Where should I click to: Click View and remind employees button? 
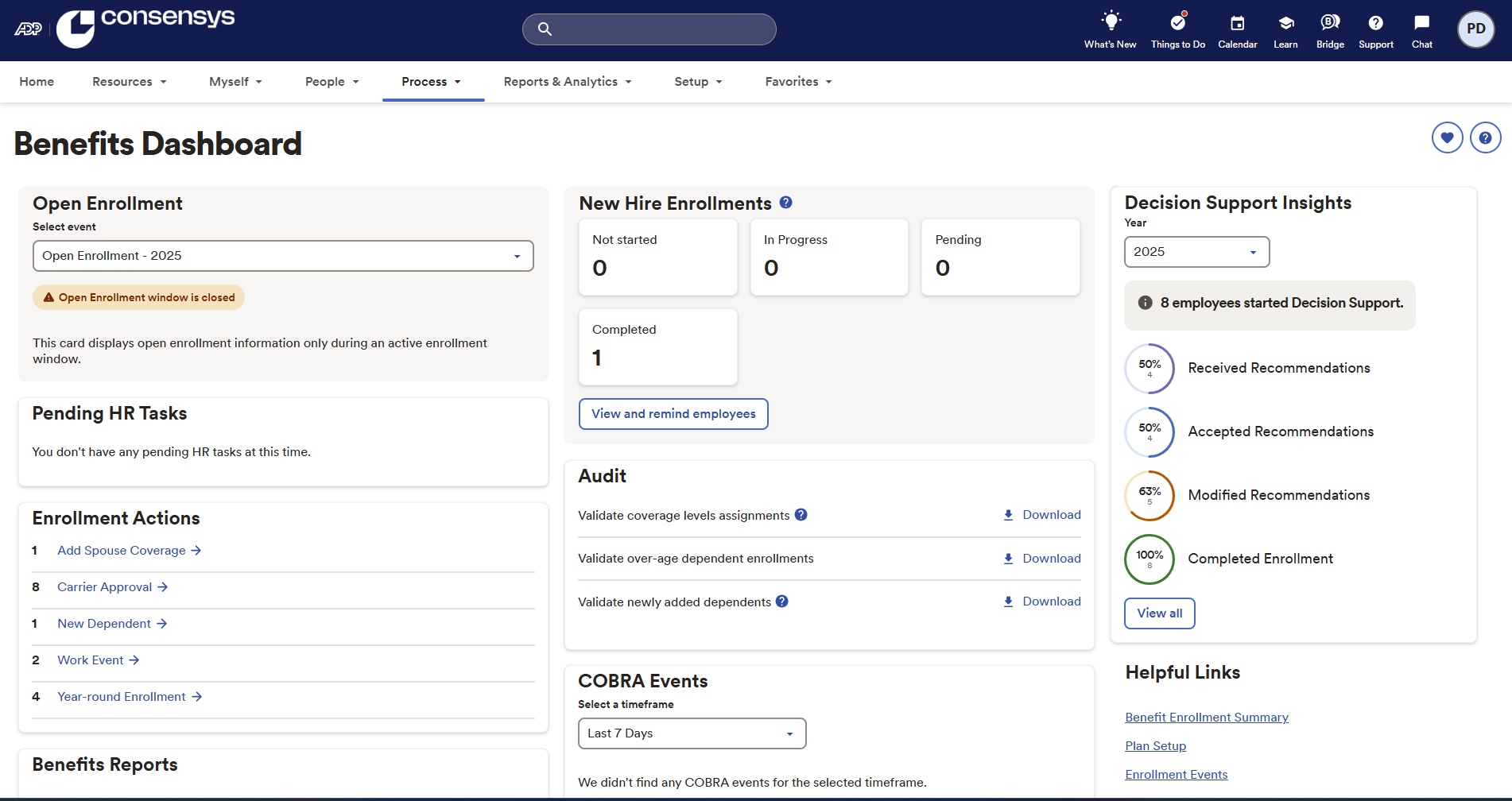pyautogui.click(x=673, y=414)
